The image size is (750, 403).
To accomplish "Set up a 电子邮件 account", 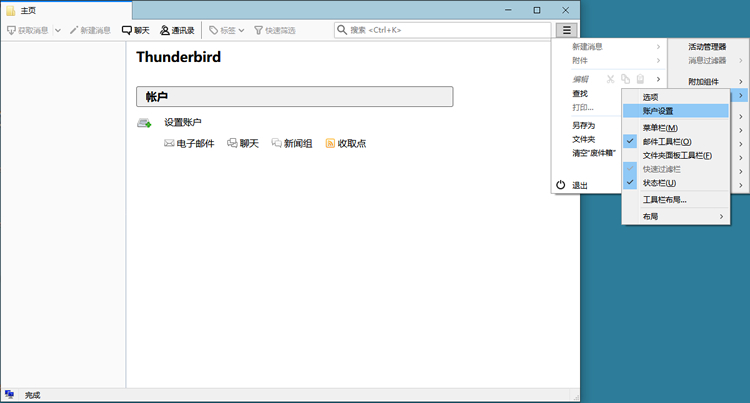I will (x=189, y=143).
